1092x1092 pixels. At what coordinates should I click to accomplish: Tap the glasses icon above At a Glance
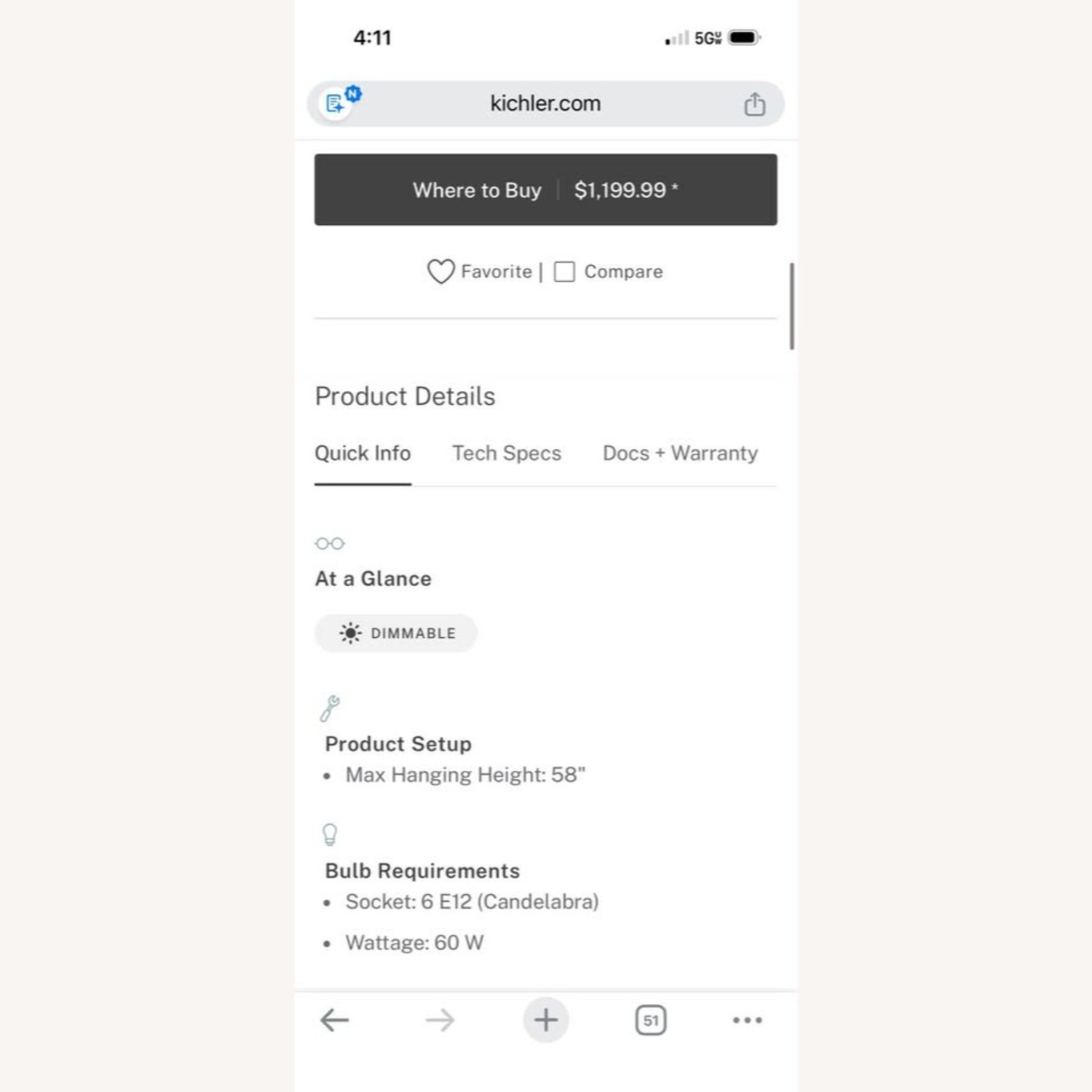[330, 544]
